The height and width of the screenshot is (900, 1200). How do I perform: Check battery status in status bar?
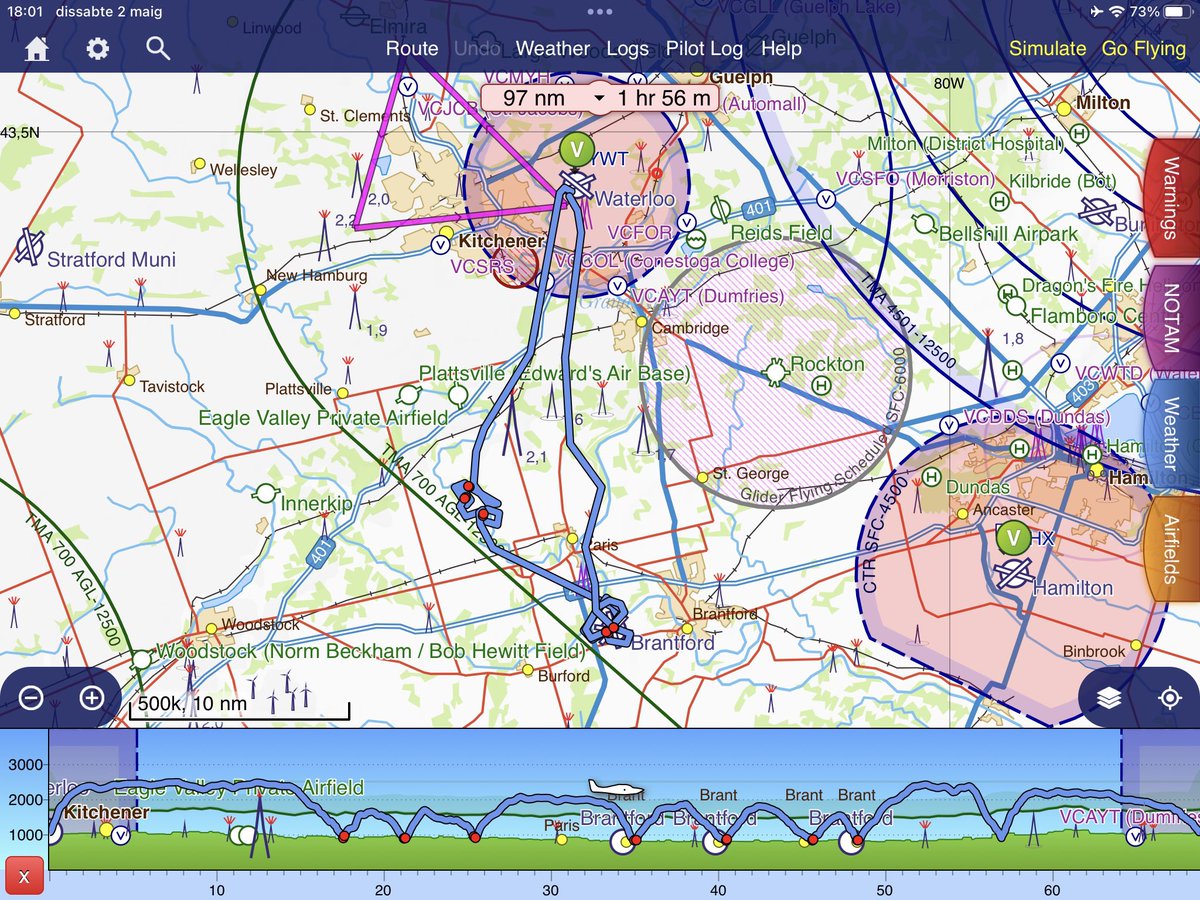point(1161,11)
